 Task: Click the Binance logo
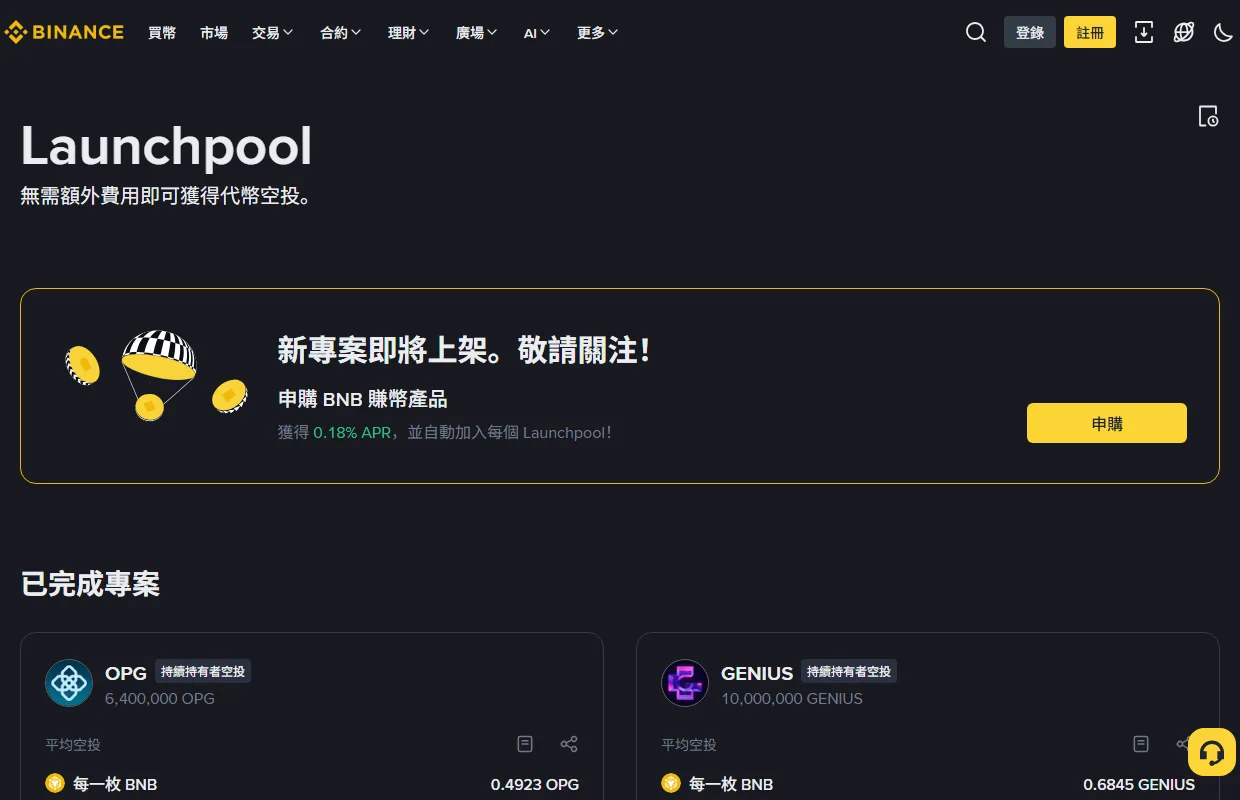tap(64, 32)
